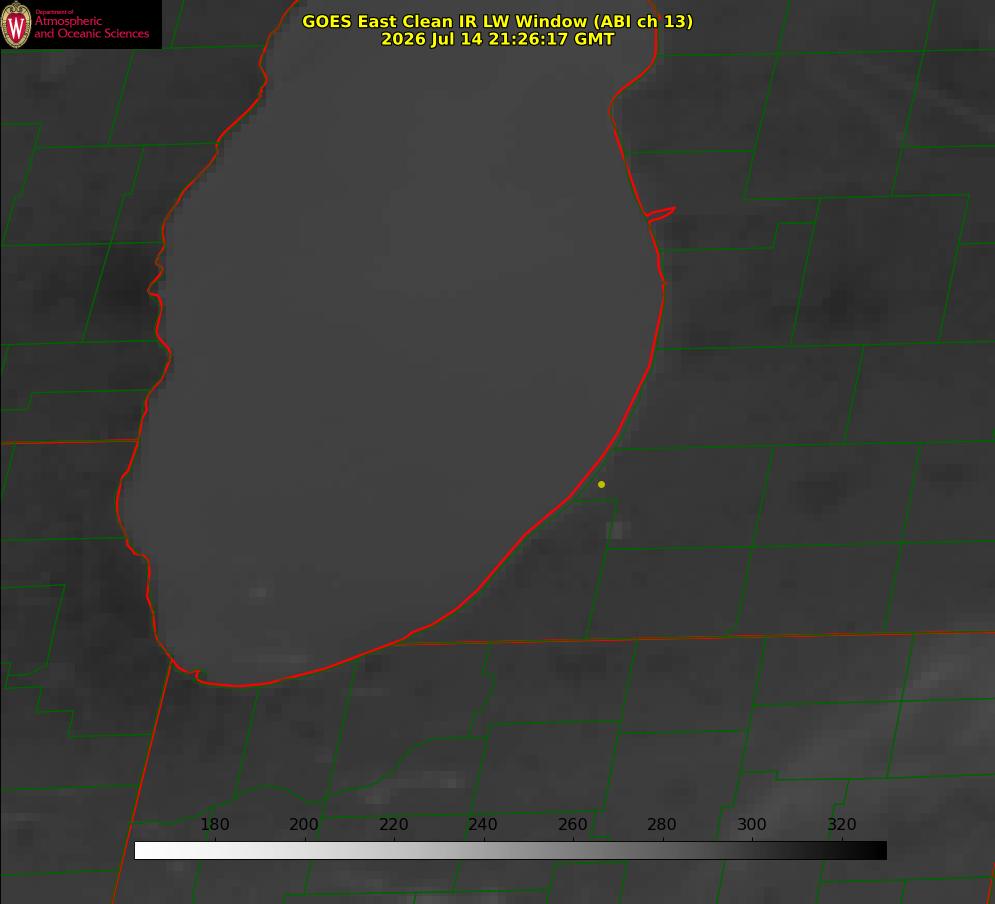Click the 320 colorbar label
The width and height of the screenshot is (995, 904).
click(x=842, y=824)
